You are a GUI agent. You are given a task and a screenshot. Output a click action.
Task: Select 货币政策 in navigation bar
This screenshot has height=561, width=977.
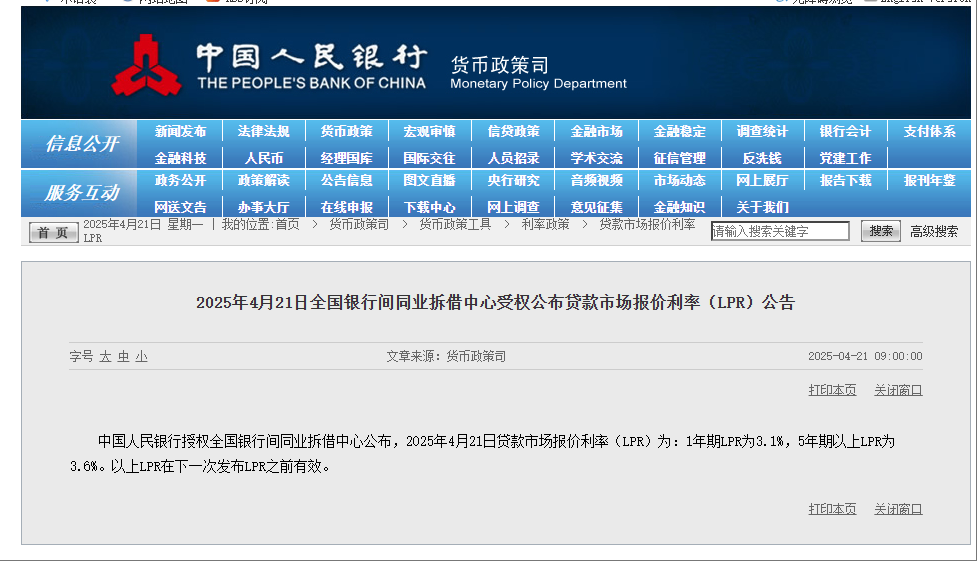346,132
